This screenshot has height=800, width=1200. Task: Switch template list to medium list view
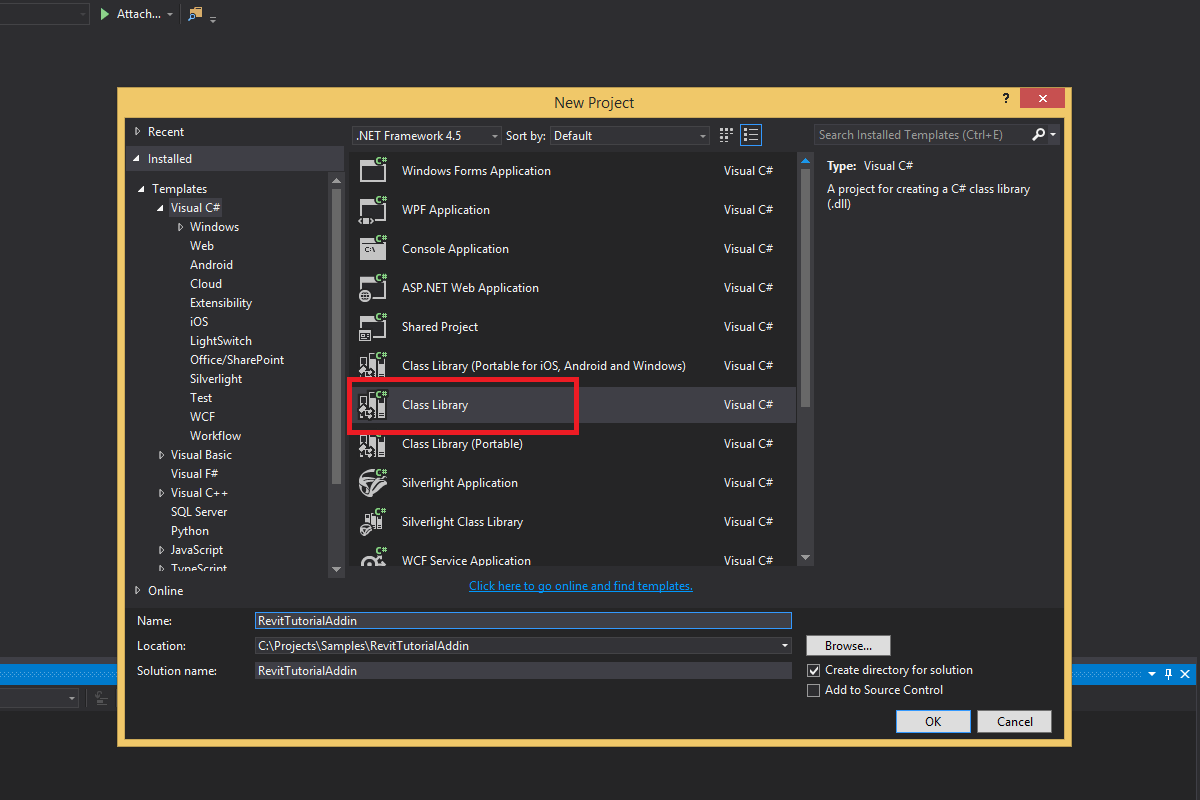coord(752,135)
